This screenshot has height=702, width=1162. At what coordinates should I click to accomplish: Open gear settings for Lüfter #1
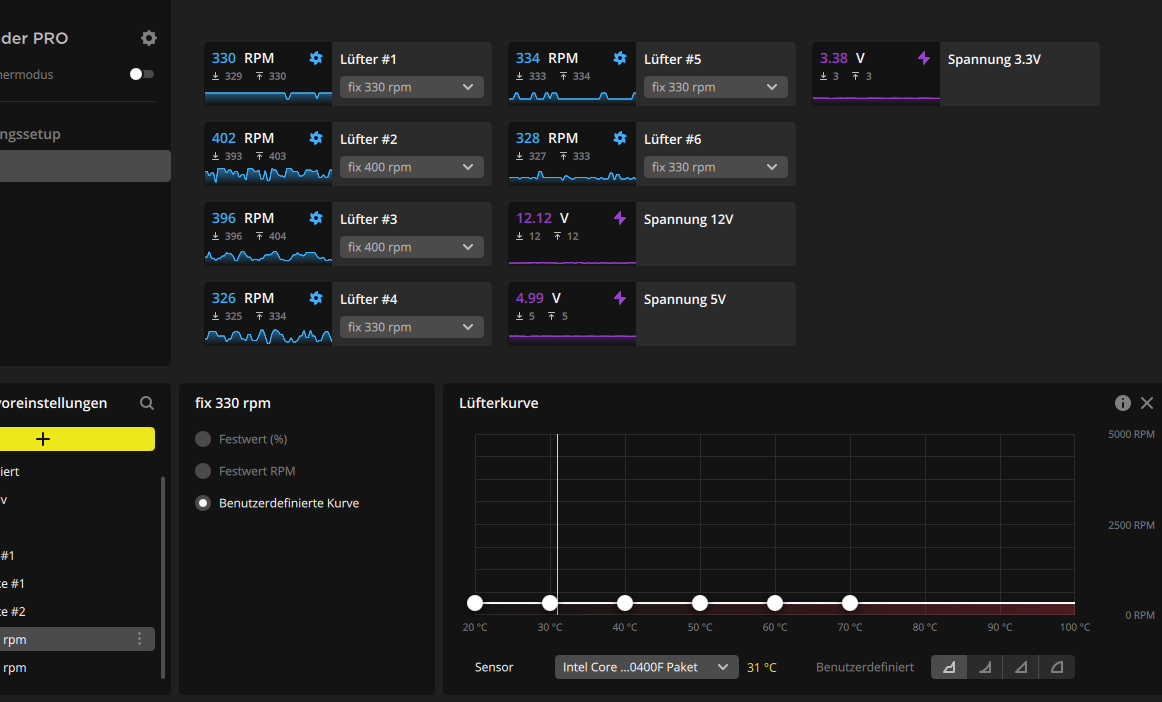pyautogui.click(x=316, y=58)
